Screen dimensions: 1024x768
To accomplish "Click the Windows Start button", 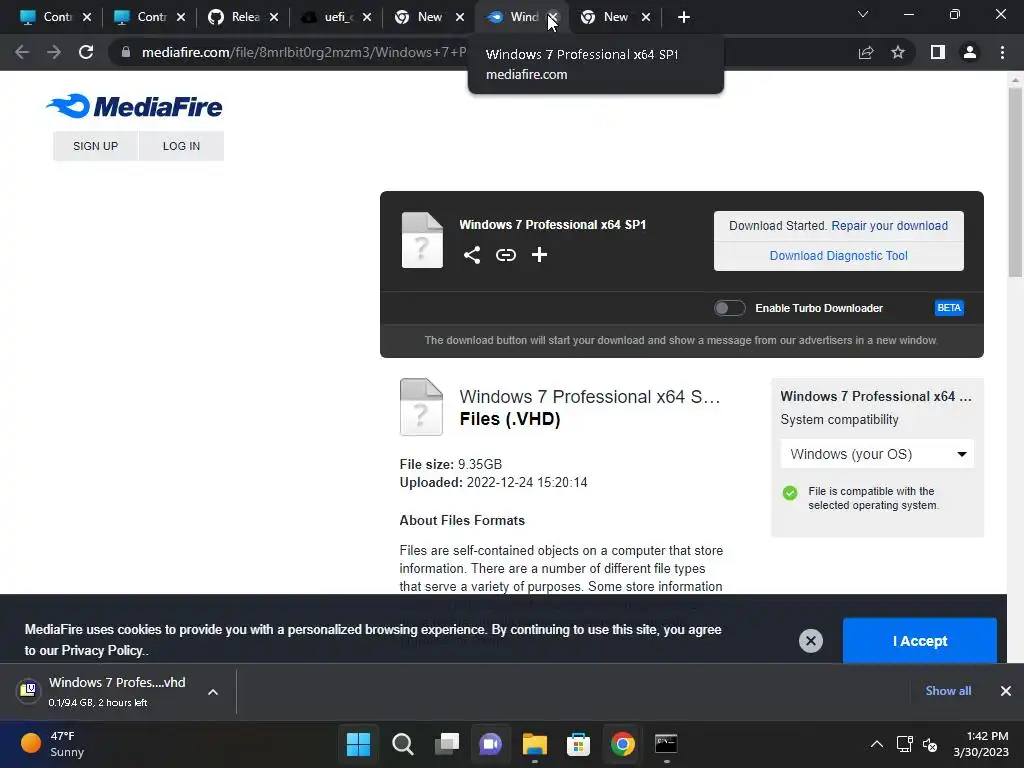I will click(x=359, y=744).
